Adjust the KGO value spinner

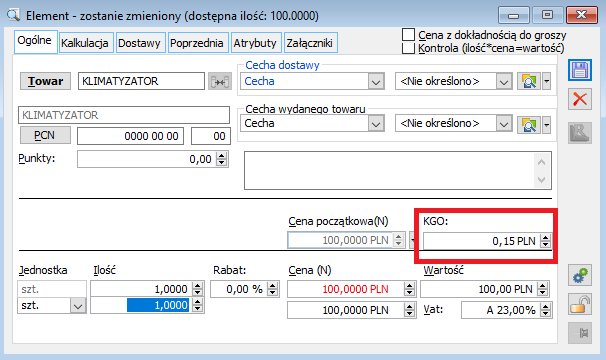pos(545,241)
